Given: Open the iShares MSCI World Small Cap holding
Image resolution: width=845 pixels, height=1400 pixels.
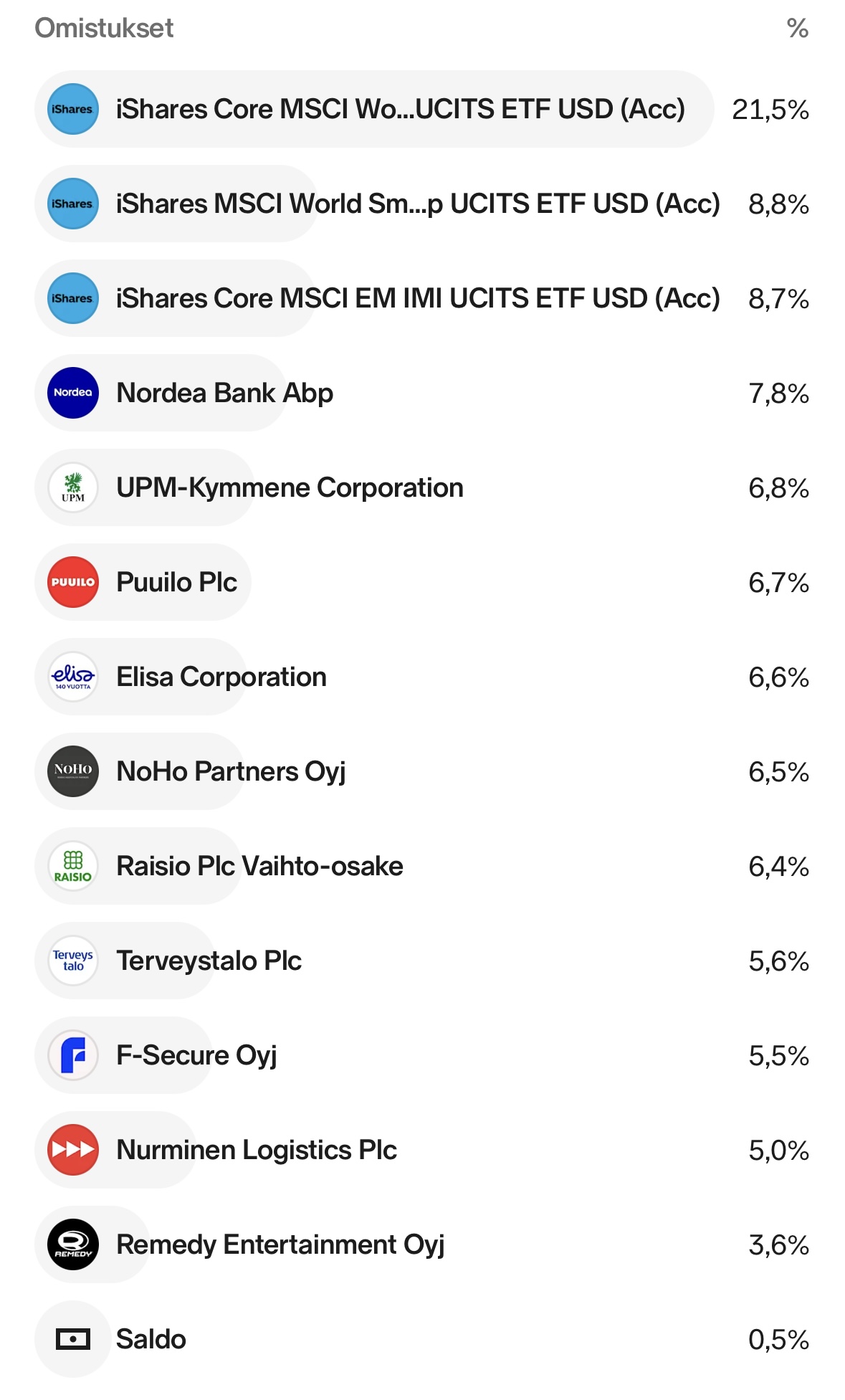Looking at the screenshot, I should [417, 204].
